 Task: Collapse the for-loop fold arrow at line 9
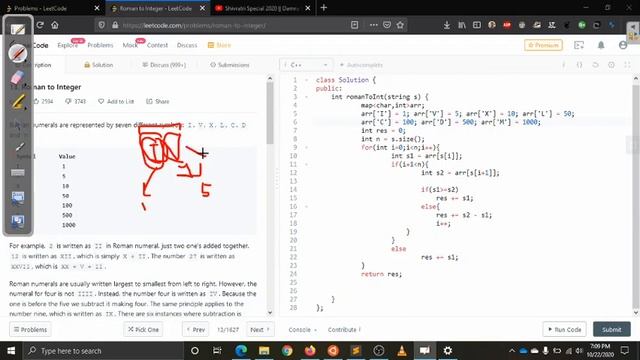[x=307, y=147]
